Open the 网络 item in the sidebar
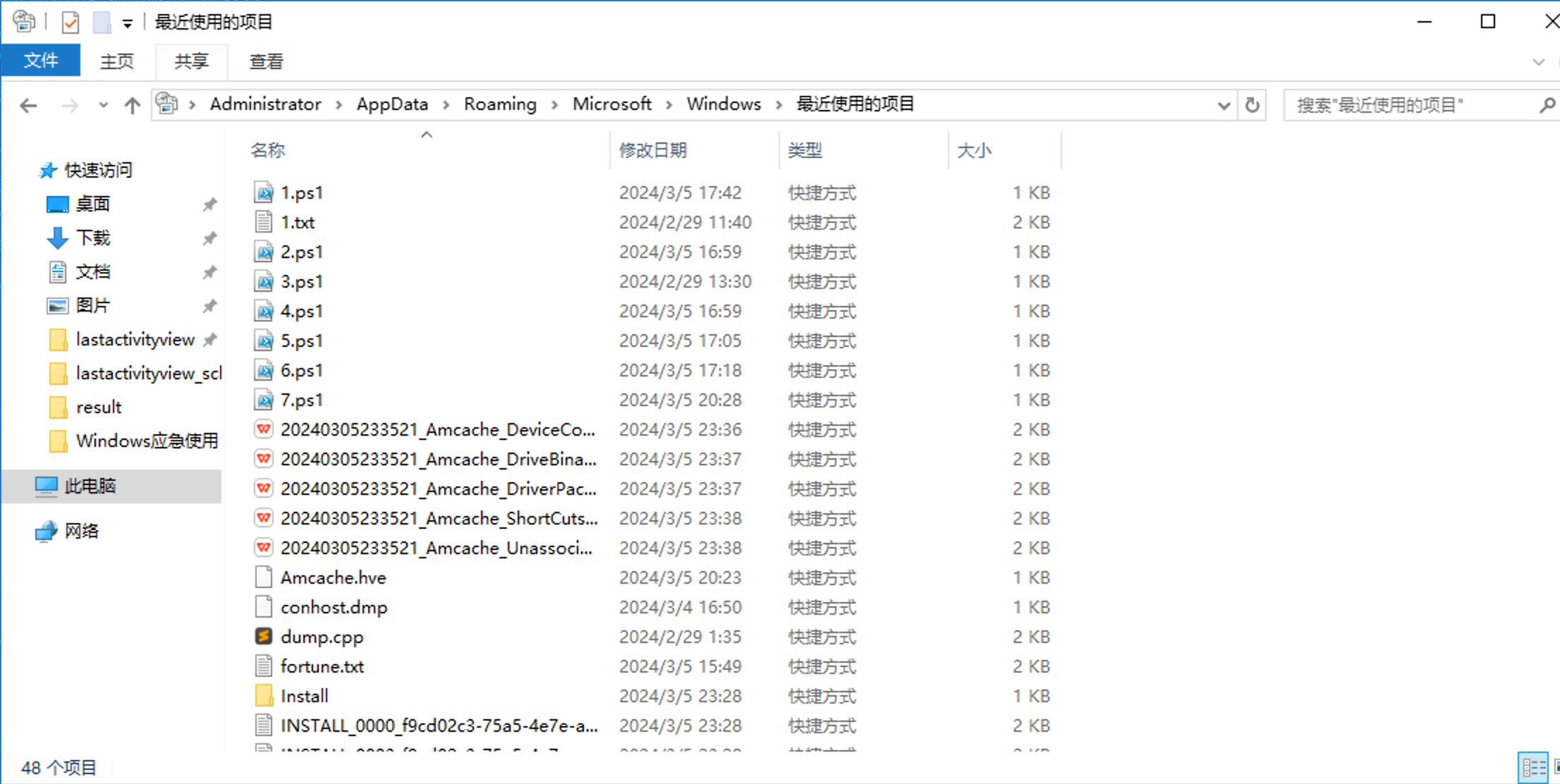This screenshot has height=784, width=1560. pos(82,530)
